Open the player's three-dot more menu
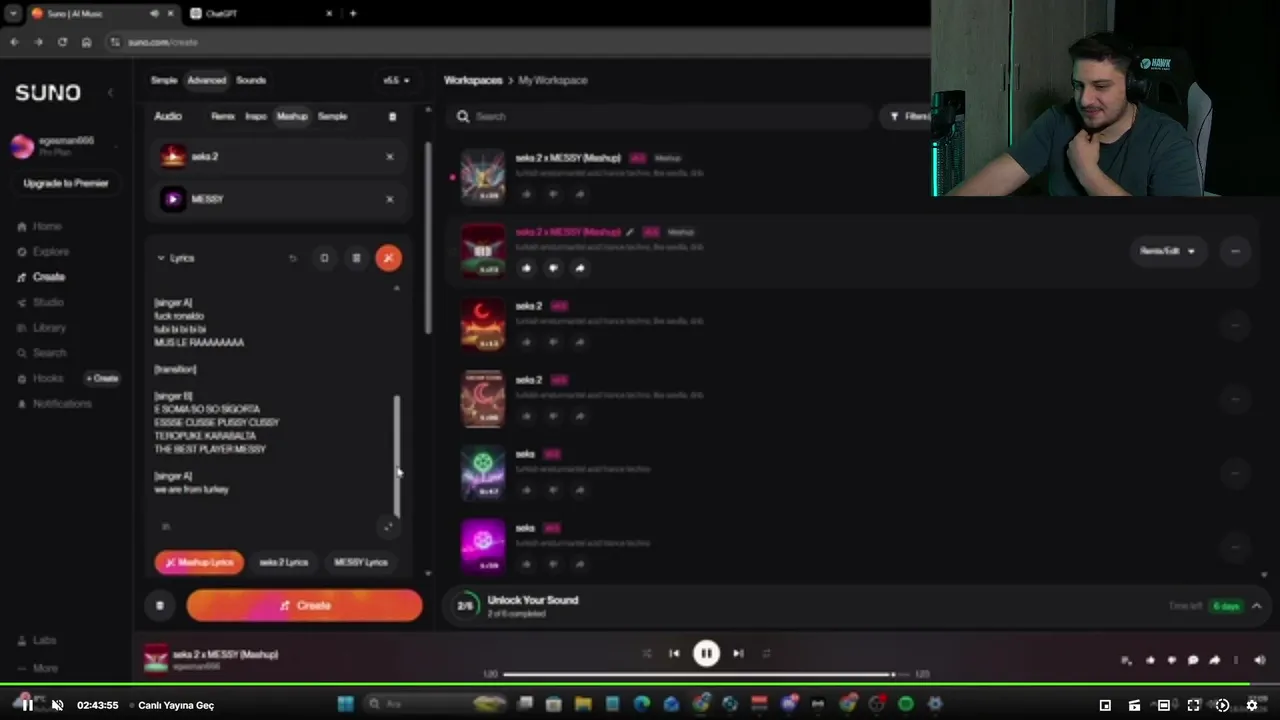Viewport: 1280px width, 720px height. 1236,660
